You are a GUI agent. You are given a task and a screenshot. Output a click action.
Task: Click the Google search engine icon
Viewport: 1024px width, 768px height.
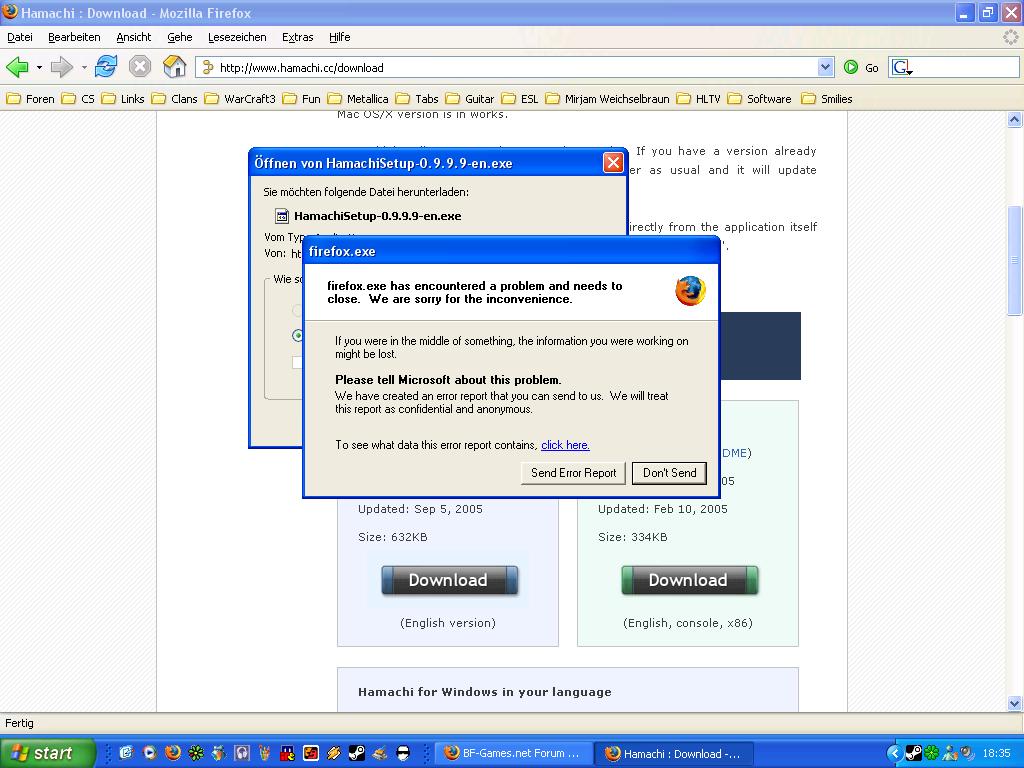tap(901, 67)
